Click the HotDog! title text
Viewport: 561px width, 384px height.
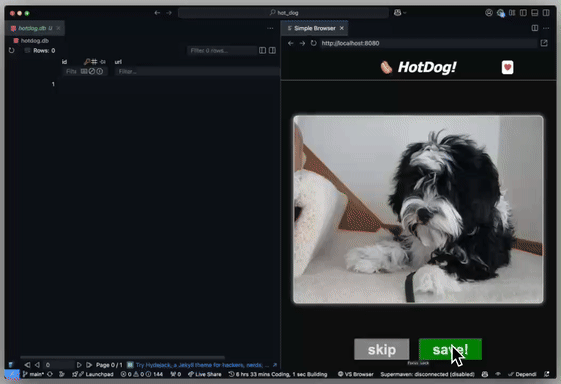coord(427,67)
